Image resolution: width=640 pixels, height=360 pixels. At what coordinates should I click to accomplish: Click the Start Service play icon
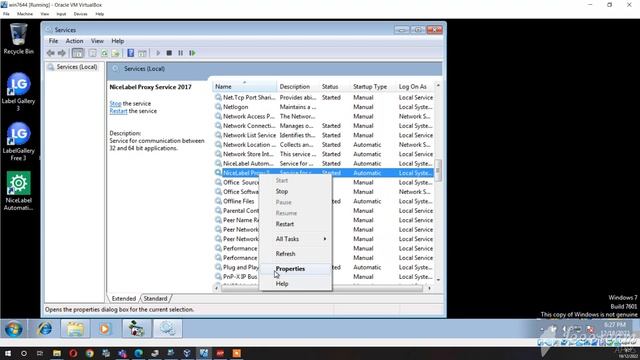158,53
